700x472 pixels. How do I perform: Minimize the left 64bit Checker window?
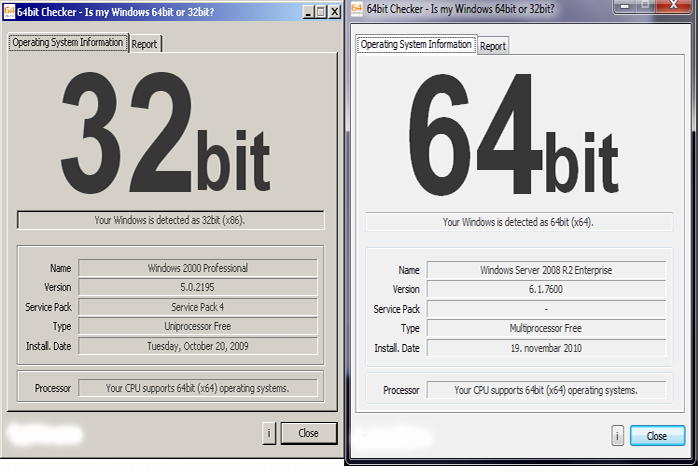[308, 12]
